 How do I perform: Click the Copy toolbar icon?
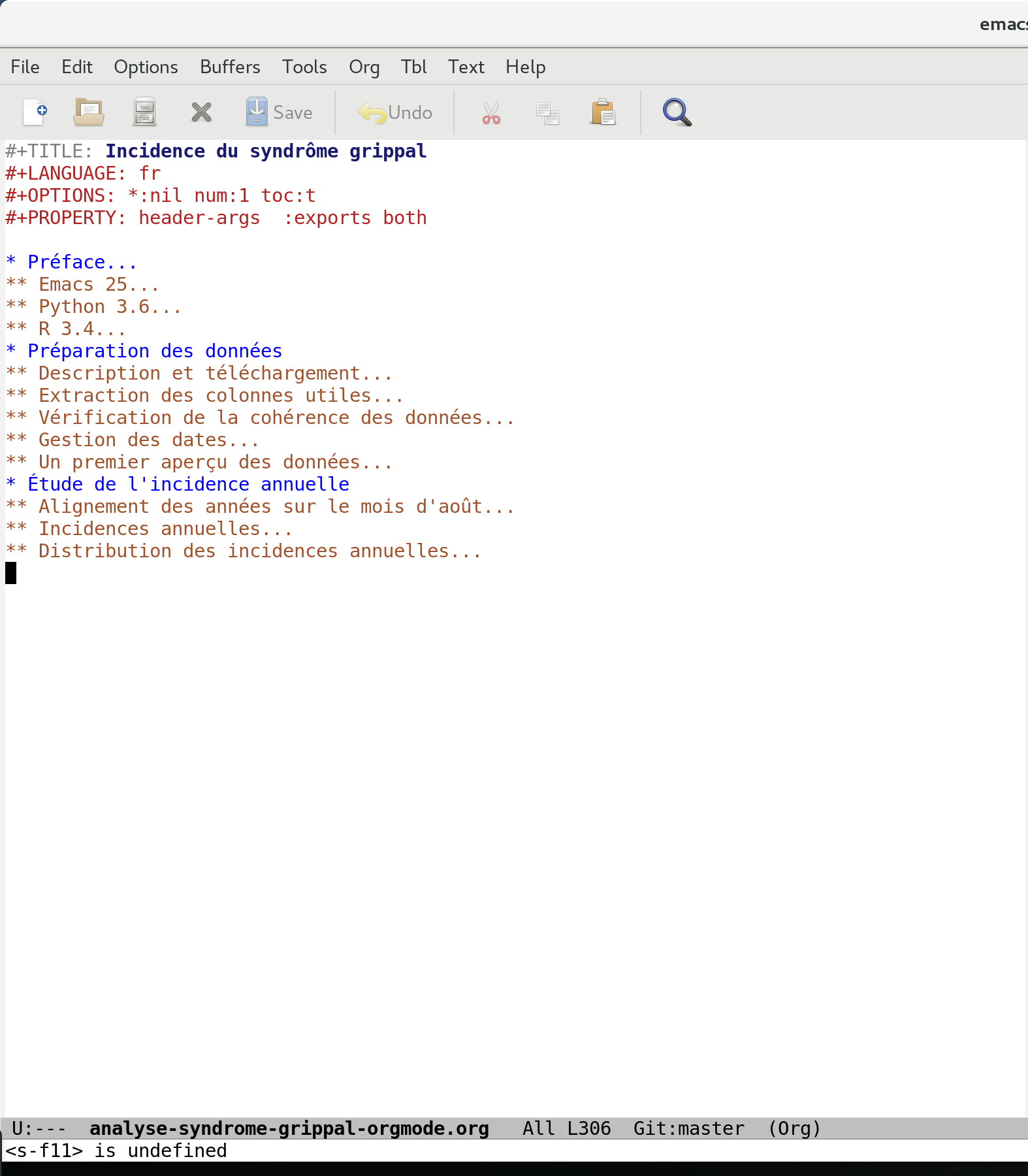coord(547,112)
